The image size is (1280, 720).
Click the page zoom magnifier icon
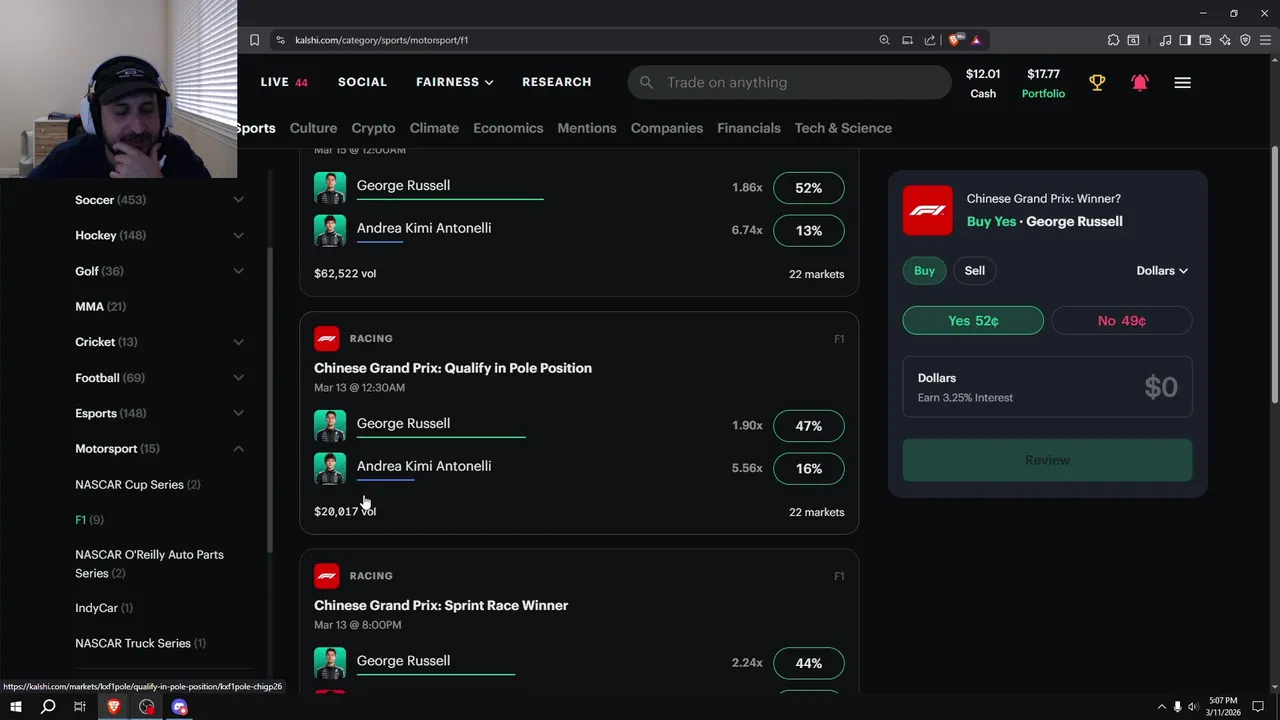click(884, 40)
